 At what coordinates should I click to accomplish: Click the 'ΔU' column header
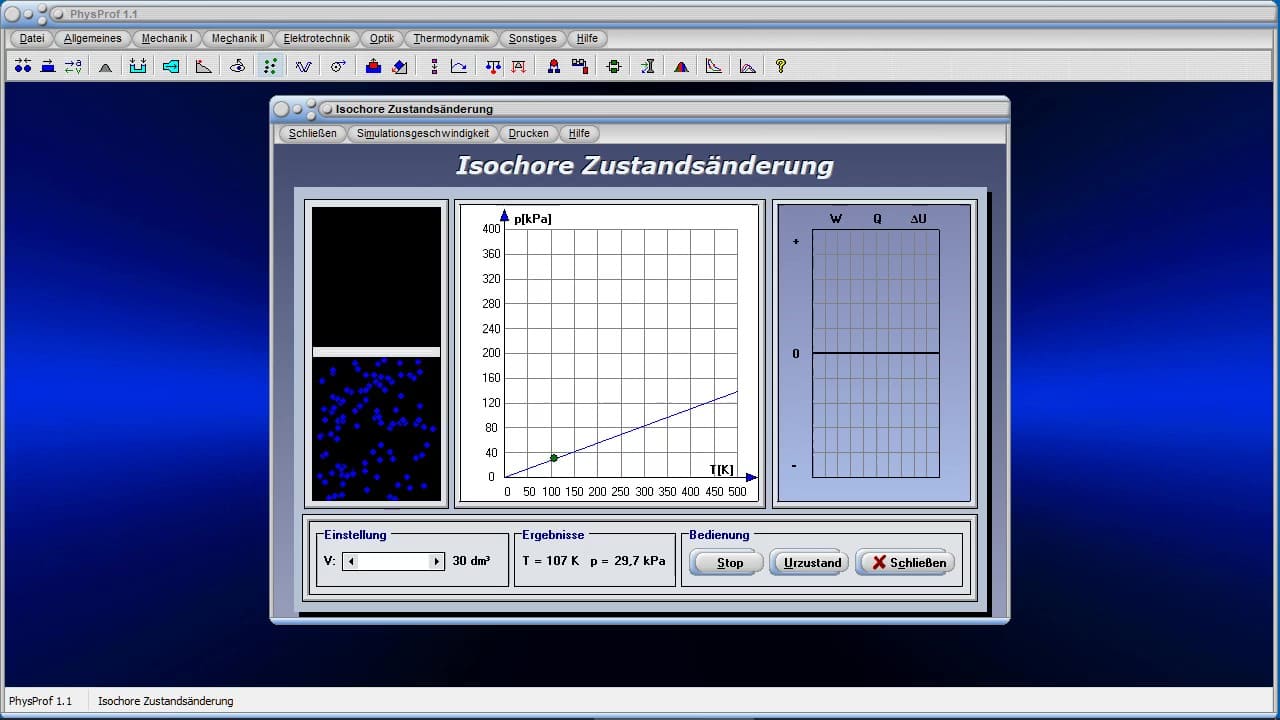[x=918, y=218]
